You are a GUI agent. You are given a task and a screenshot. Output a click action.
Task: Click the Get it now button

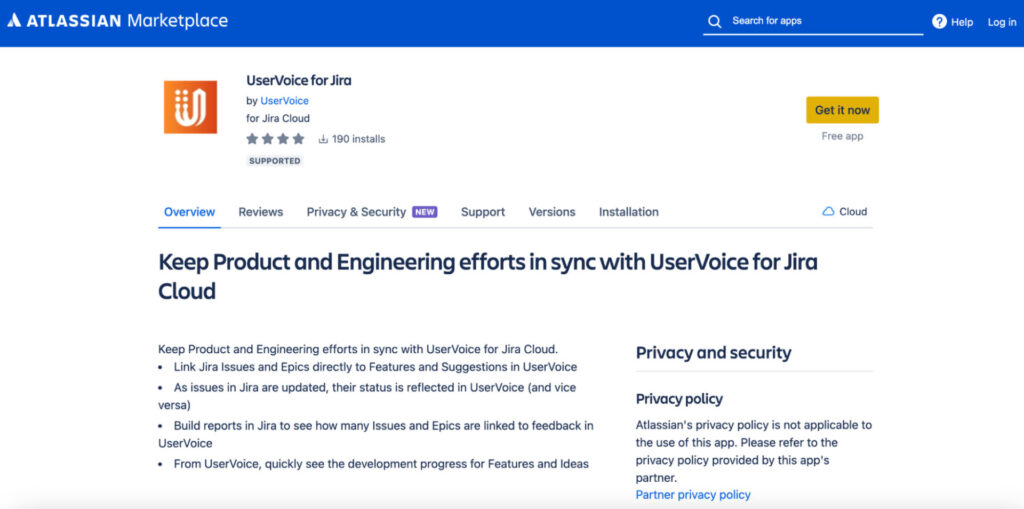pos(842,110)
